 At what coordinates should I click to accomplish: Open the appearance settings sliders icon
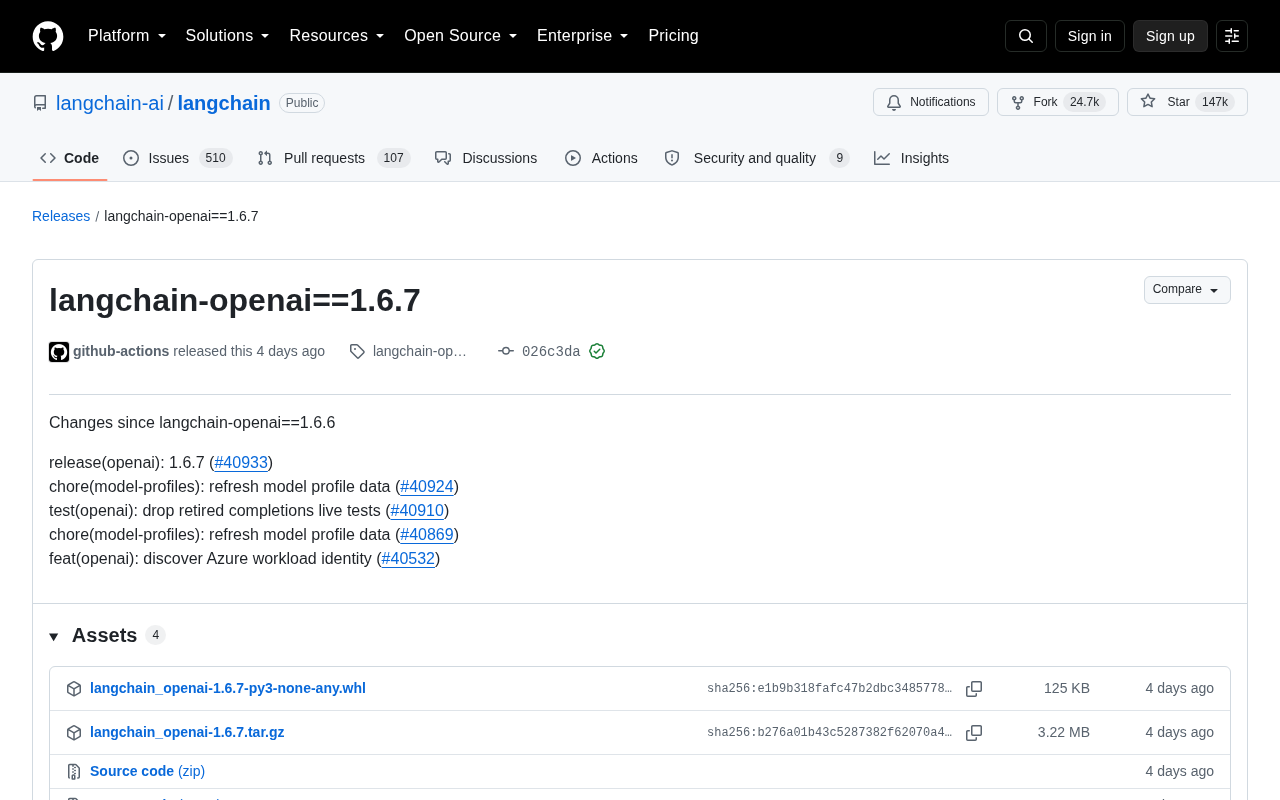click(x=1232, y=36)
